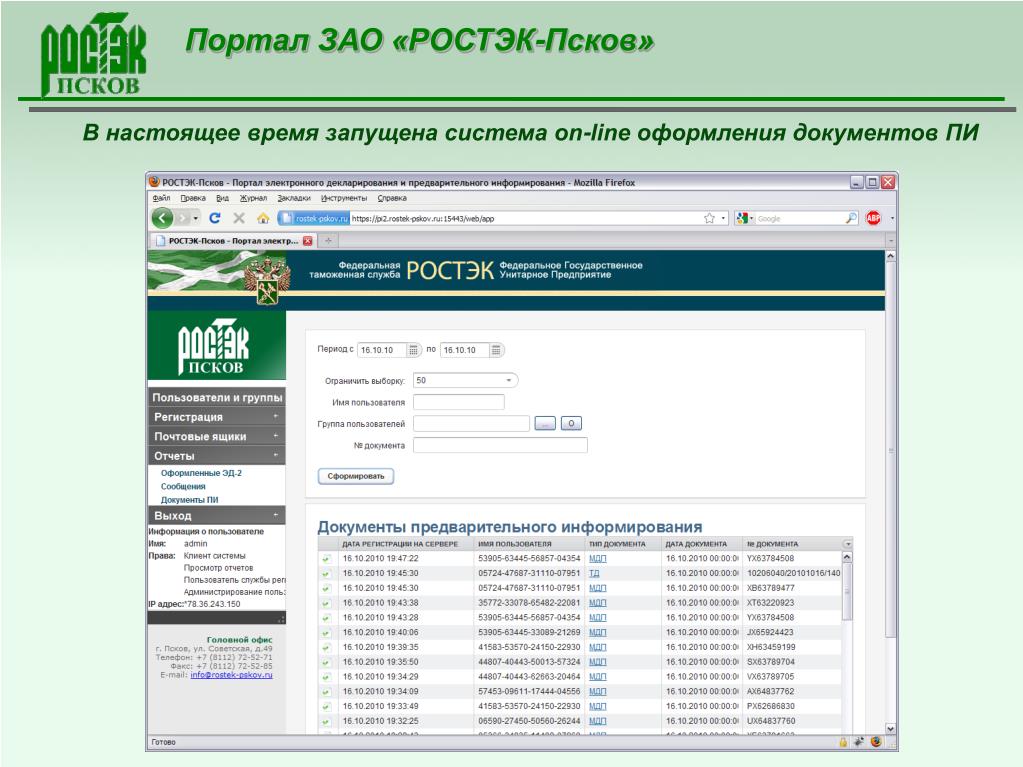1023x767 pixels.
Task: Open the ТД document type link
Action: coord(594,573)
